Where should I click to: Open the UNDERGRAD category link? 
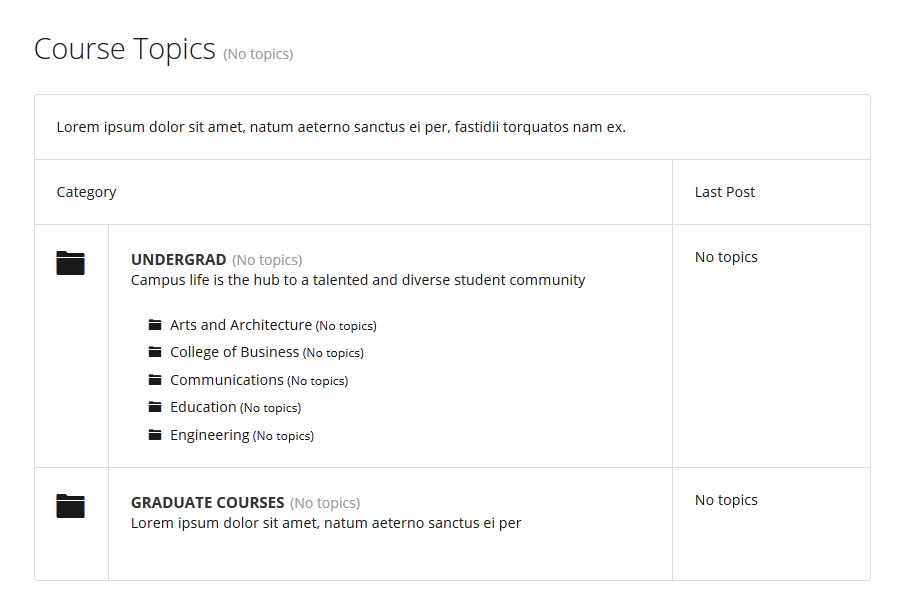coord(178,259)
